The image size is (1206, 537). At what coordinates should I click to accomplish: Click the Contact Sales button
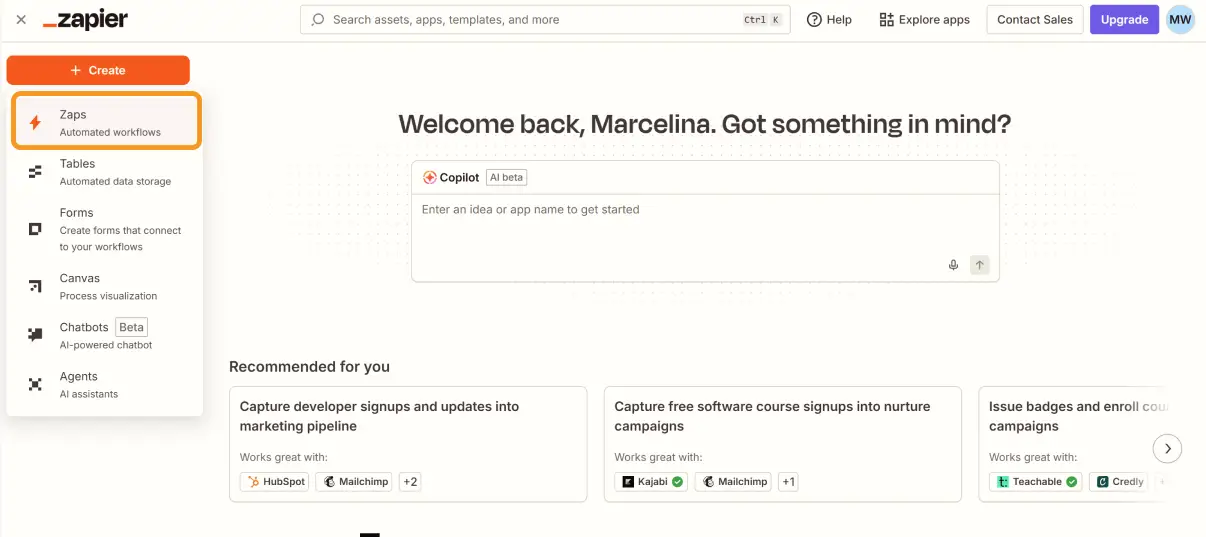pos(1034,20)
